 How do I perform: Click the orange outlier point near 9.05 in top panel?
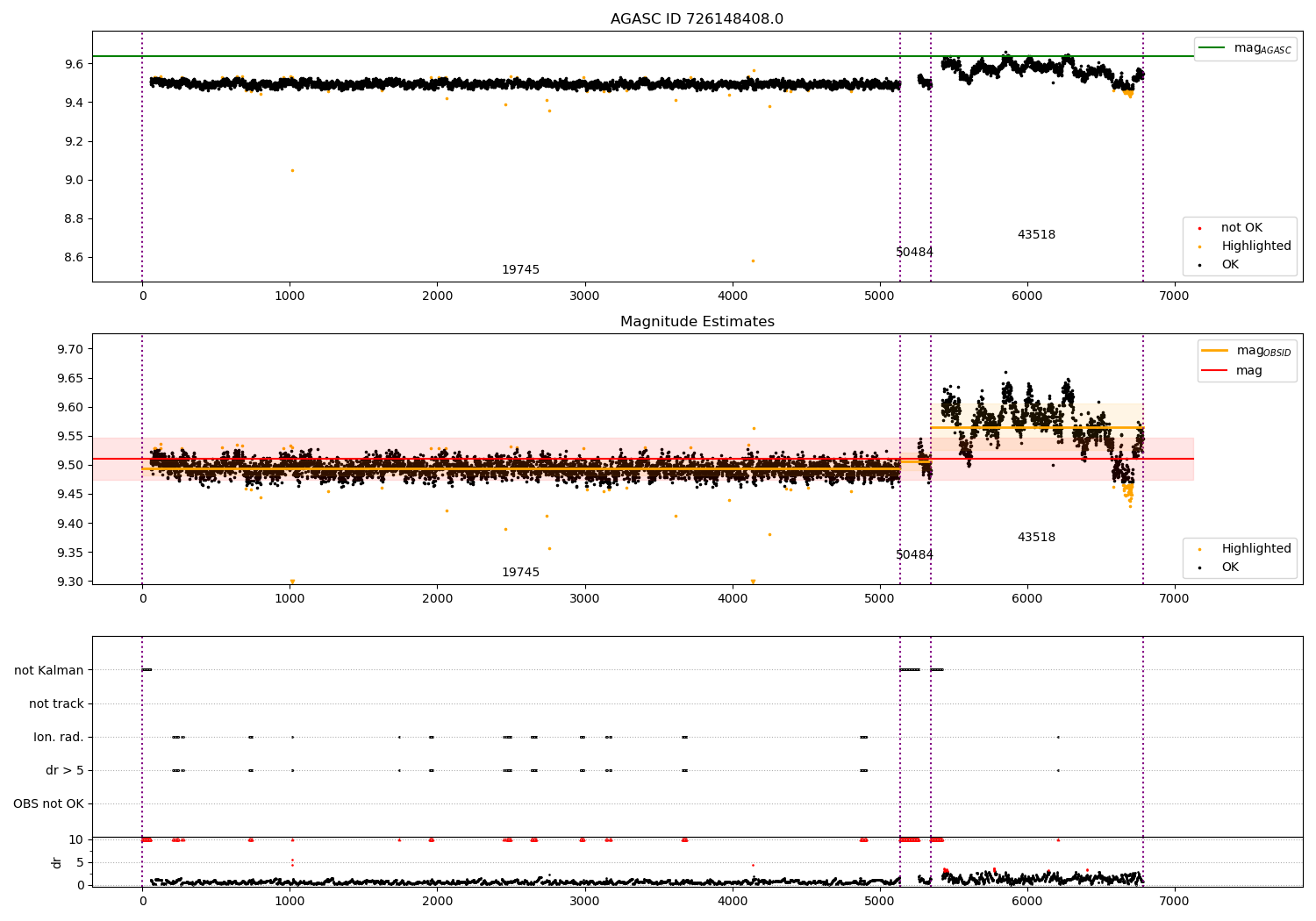pyautogui.click(x=292, y=170)
